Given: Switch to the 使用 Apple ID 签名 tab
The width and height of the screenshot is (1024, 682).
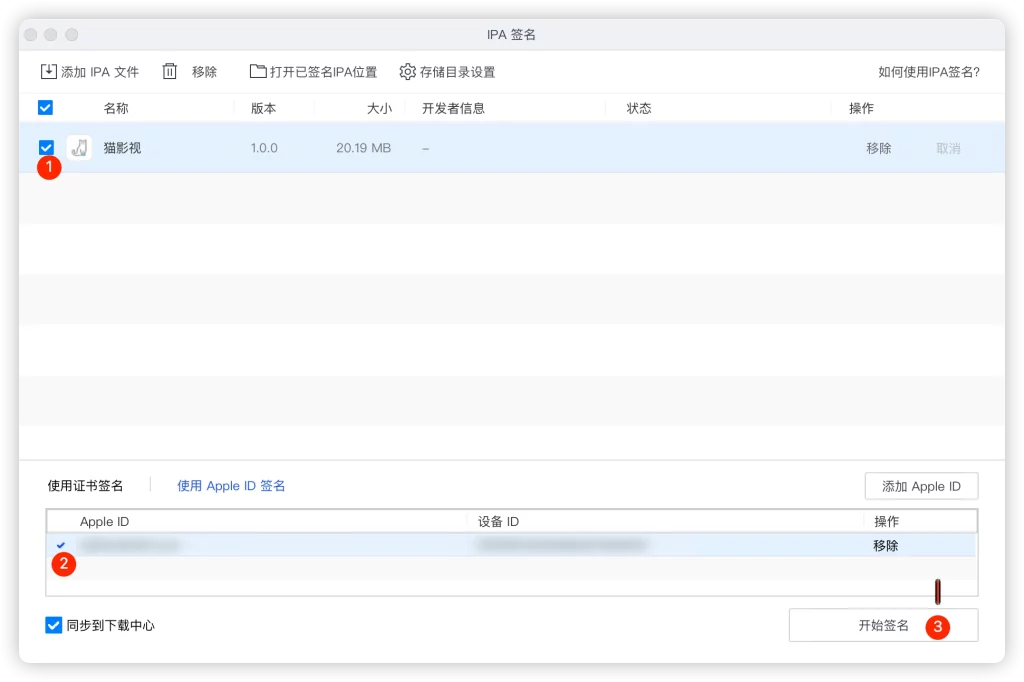Looking at the screenshot, I should pyautogui.click(x=231, y=485).
